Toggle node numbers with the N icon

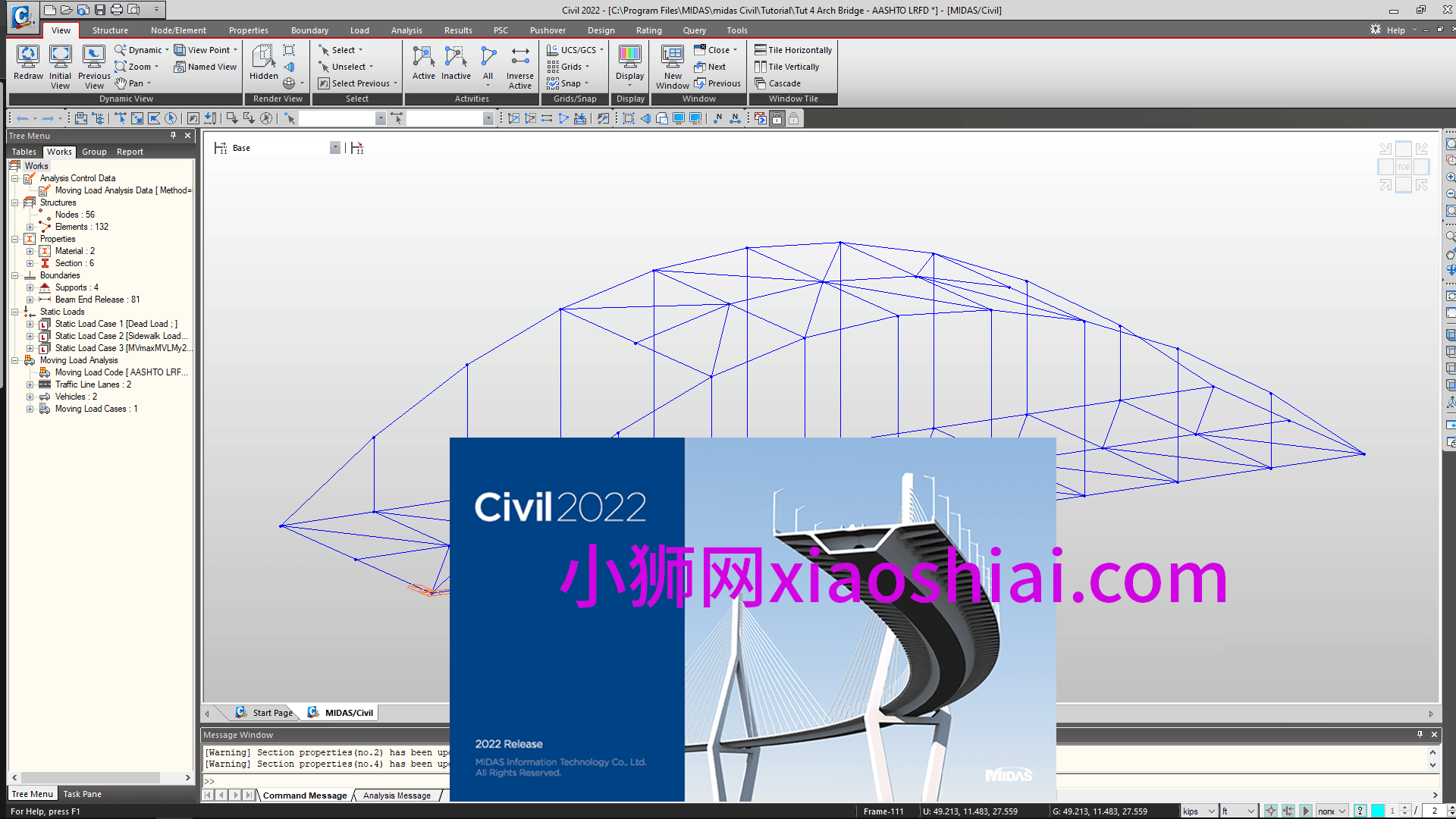tap(717, 119)
